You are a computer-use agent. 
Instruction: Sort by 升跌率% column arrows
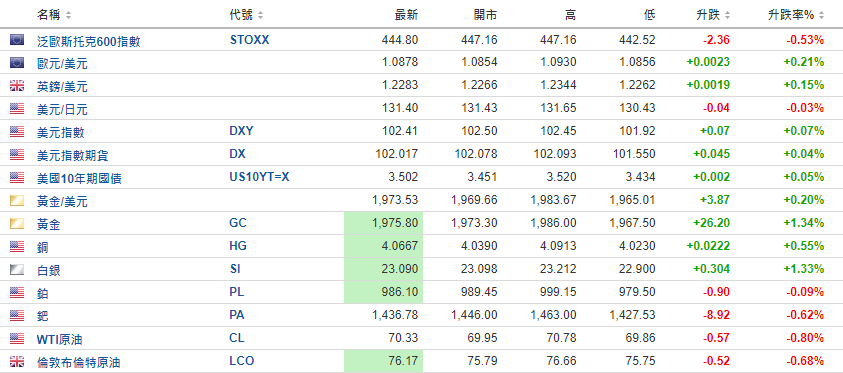coord(821,15)
